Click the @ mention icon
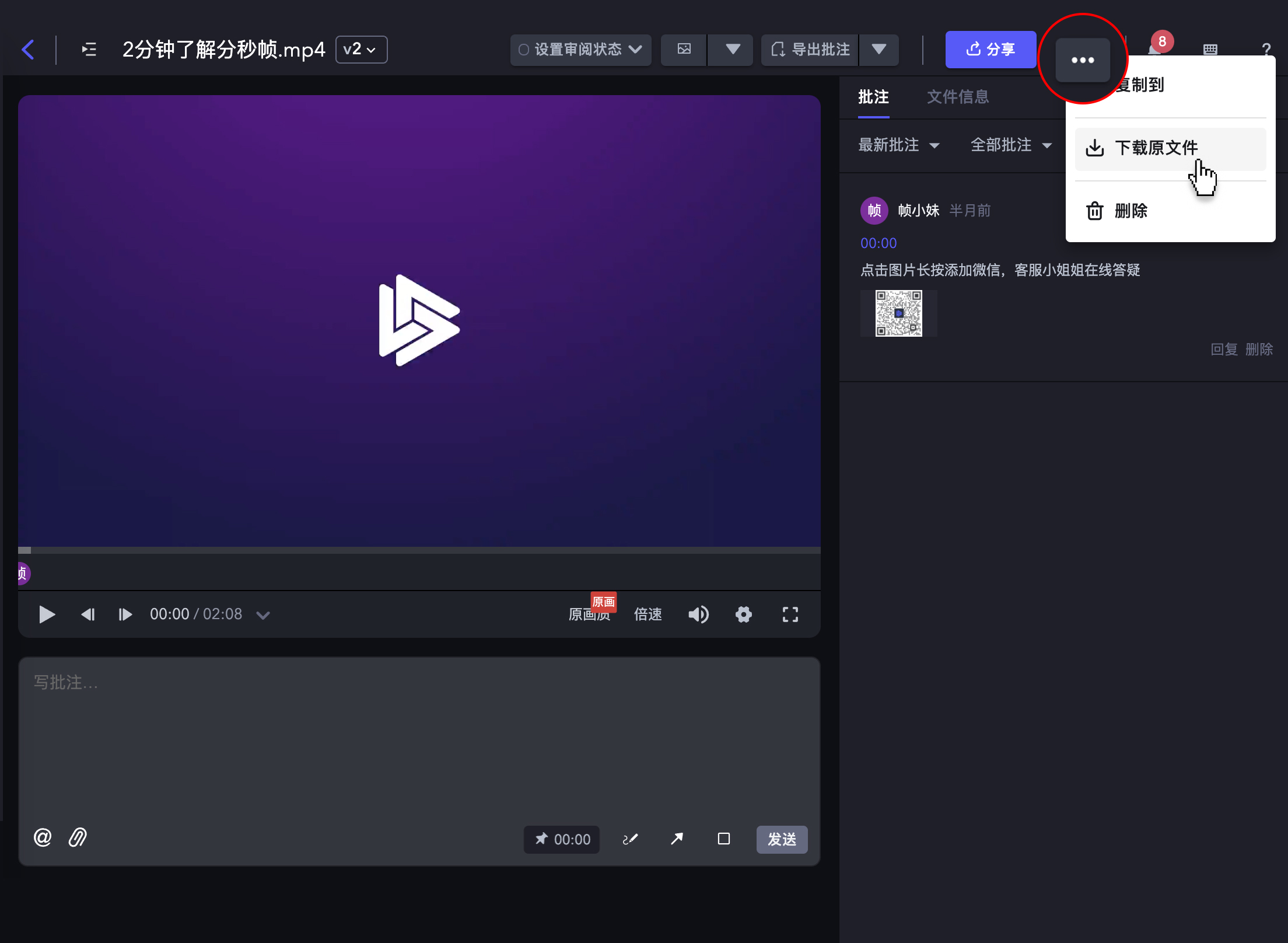The image size is (1288, 943). click(x=43, y=838)
